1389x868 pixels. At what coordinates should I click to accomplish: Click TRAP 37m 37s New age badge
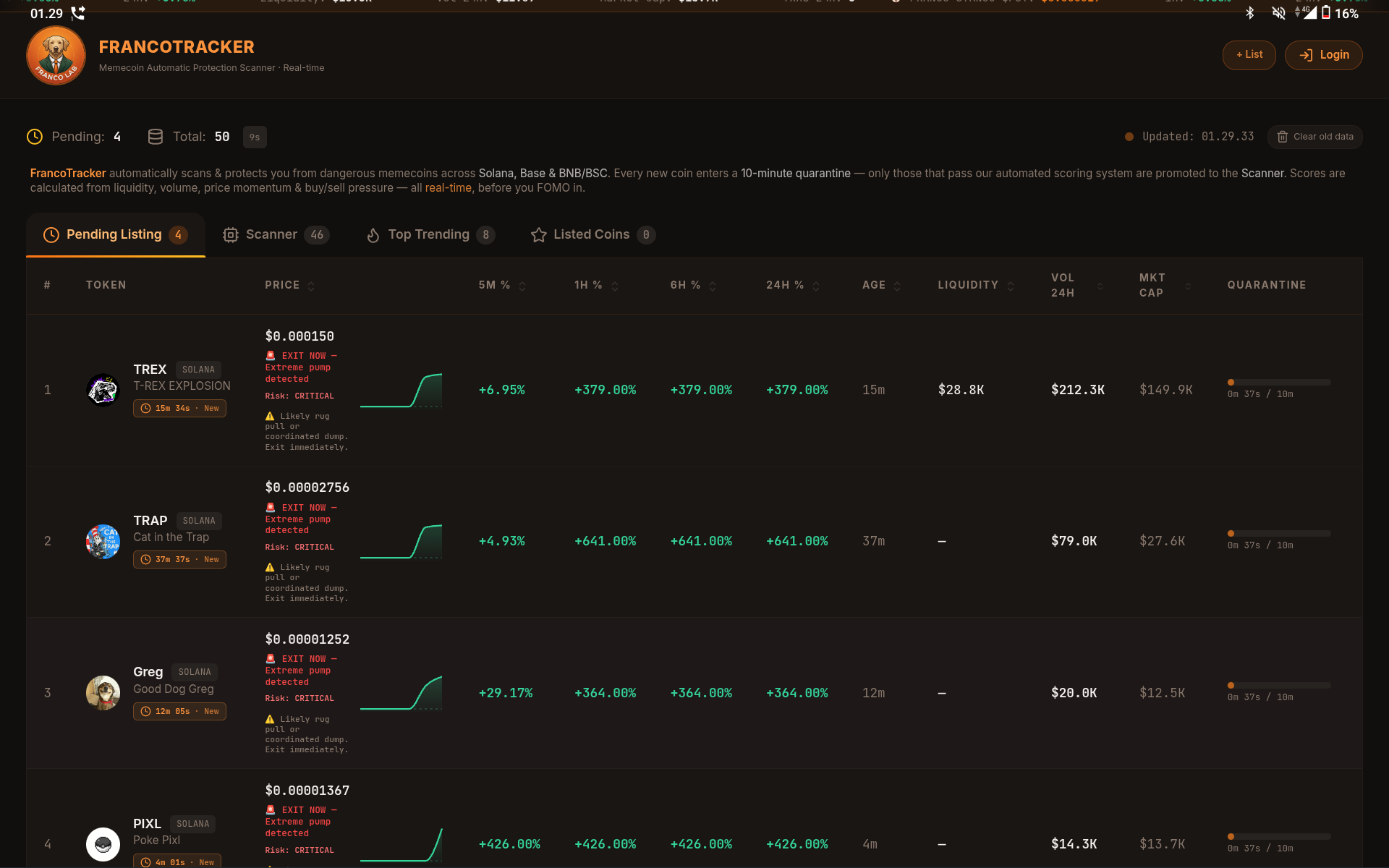(x=179, y=560)
